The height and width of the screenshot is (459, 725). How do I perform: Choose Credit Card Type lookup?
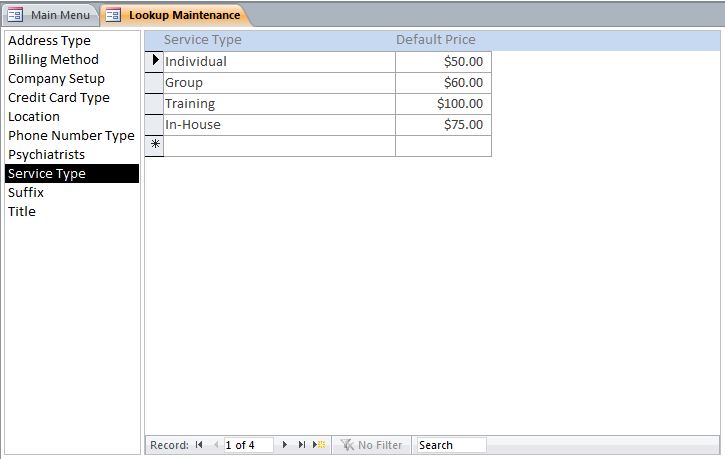[72, 98]
